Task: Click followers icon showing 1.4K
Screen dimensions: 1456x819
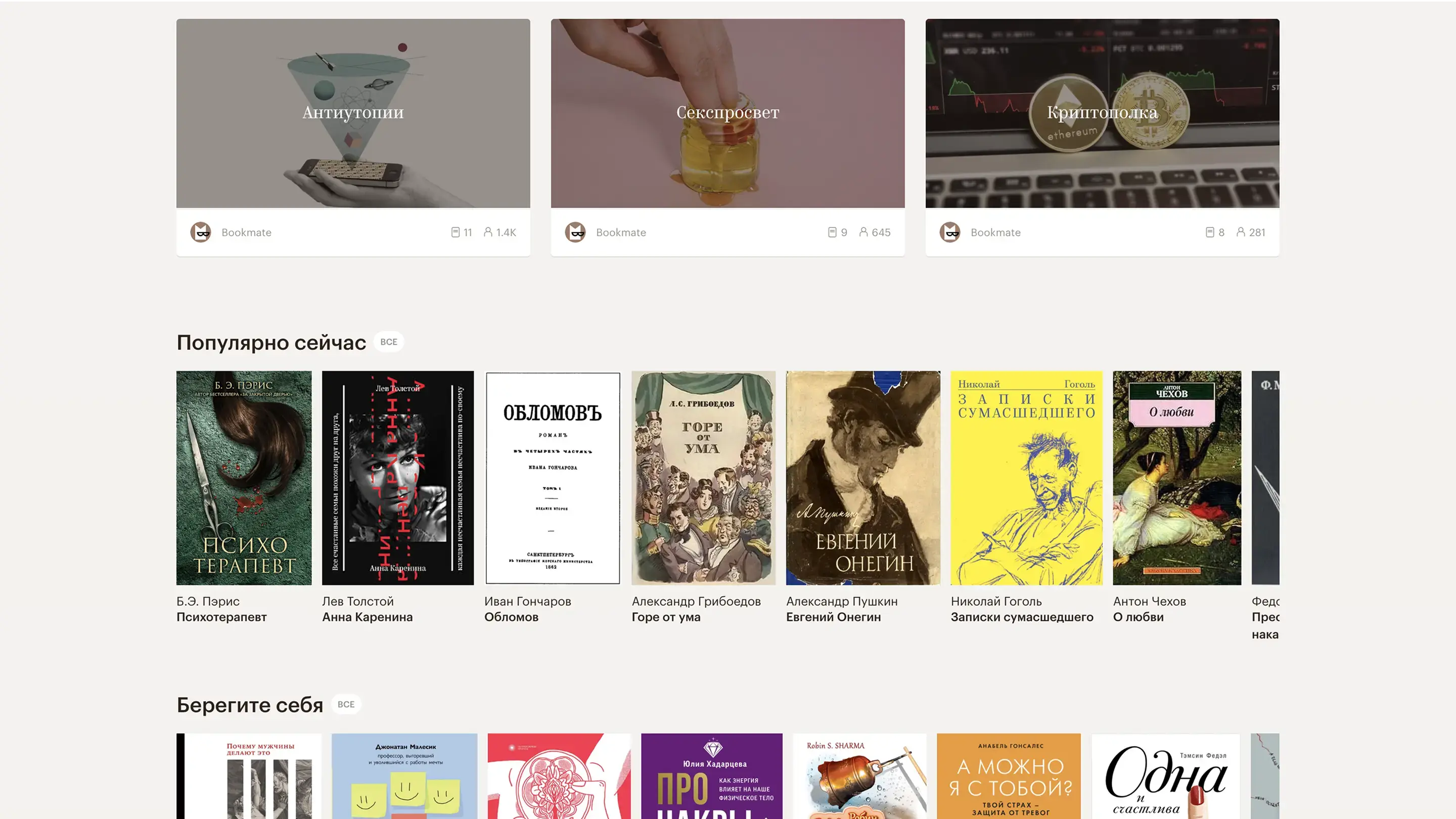Action: point(488,233)
